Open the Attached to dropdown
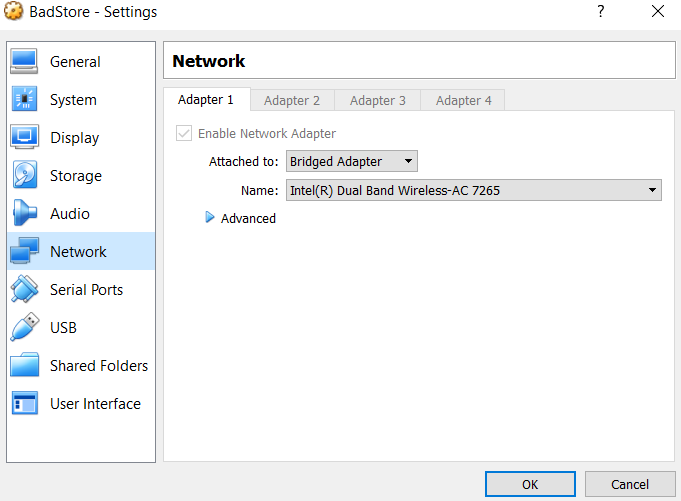Screen dimensions: 681x501 pos(351,161)
